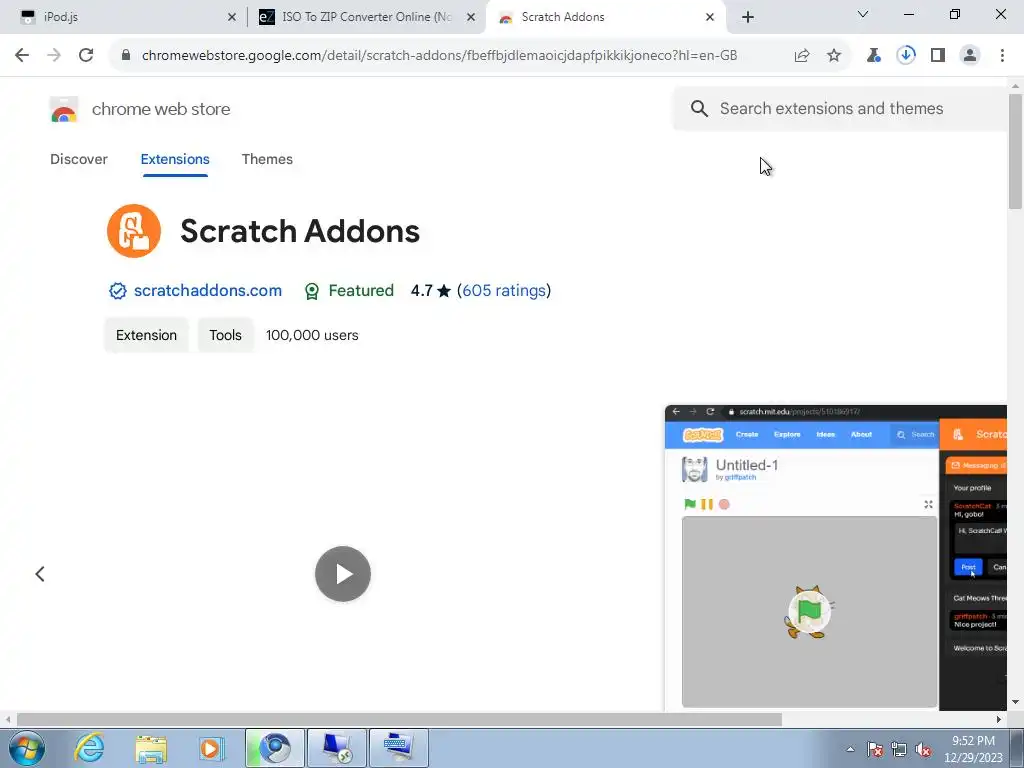Click the 4.7 star rating text
Image resolution: width=1024 pixels, height=768 pixels.
tap(430, 291)
